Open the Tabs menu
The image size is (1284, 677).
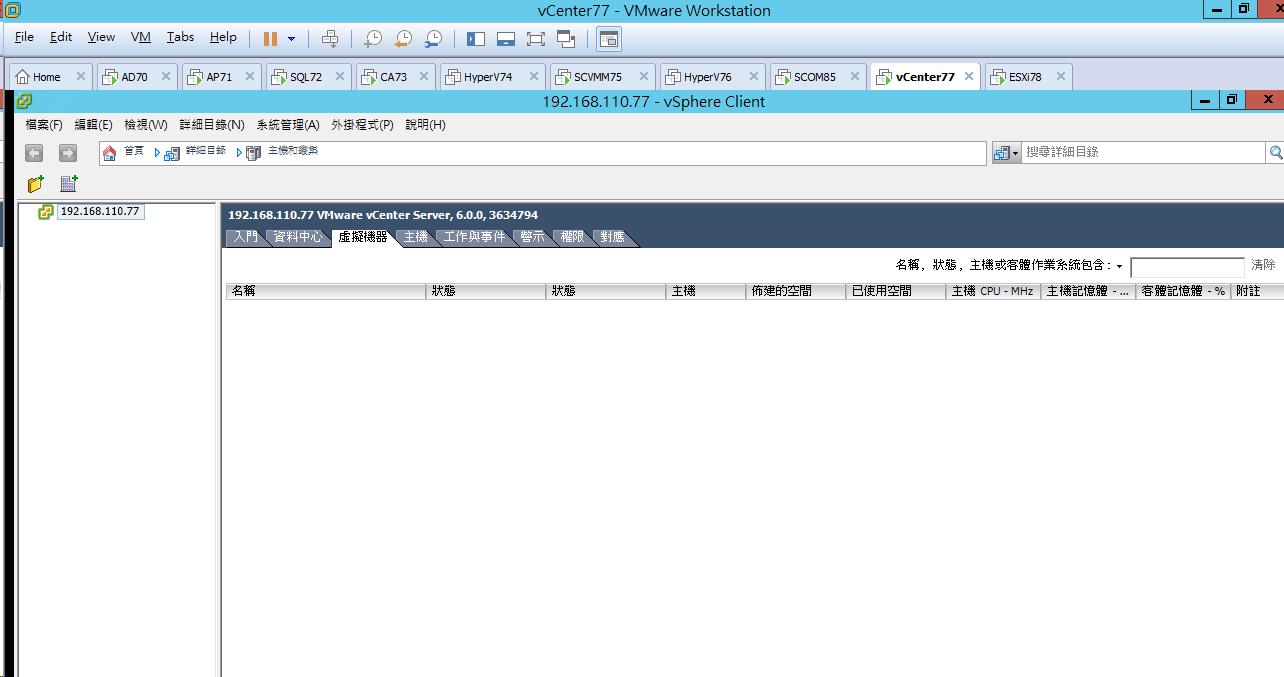(180, 37)
